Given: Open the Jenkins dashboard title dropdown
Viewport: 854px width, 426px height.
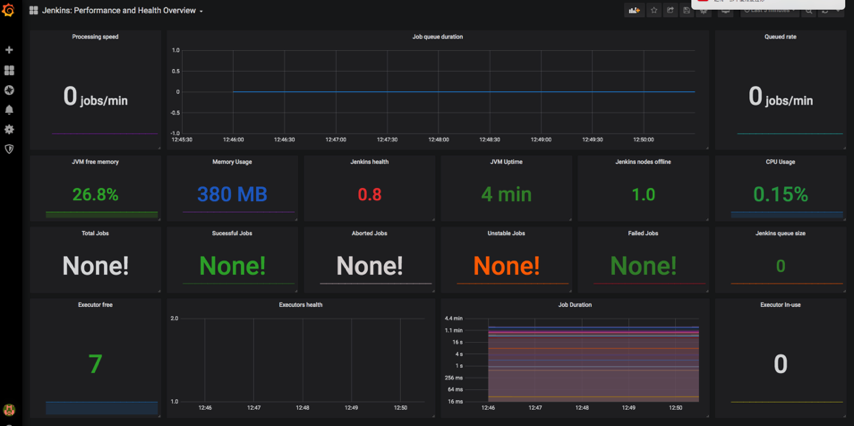Looking at the screenshot, I should point(123,10).
